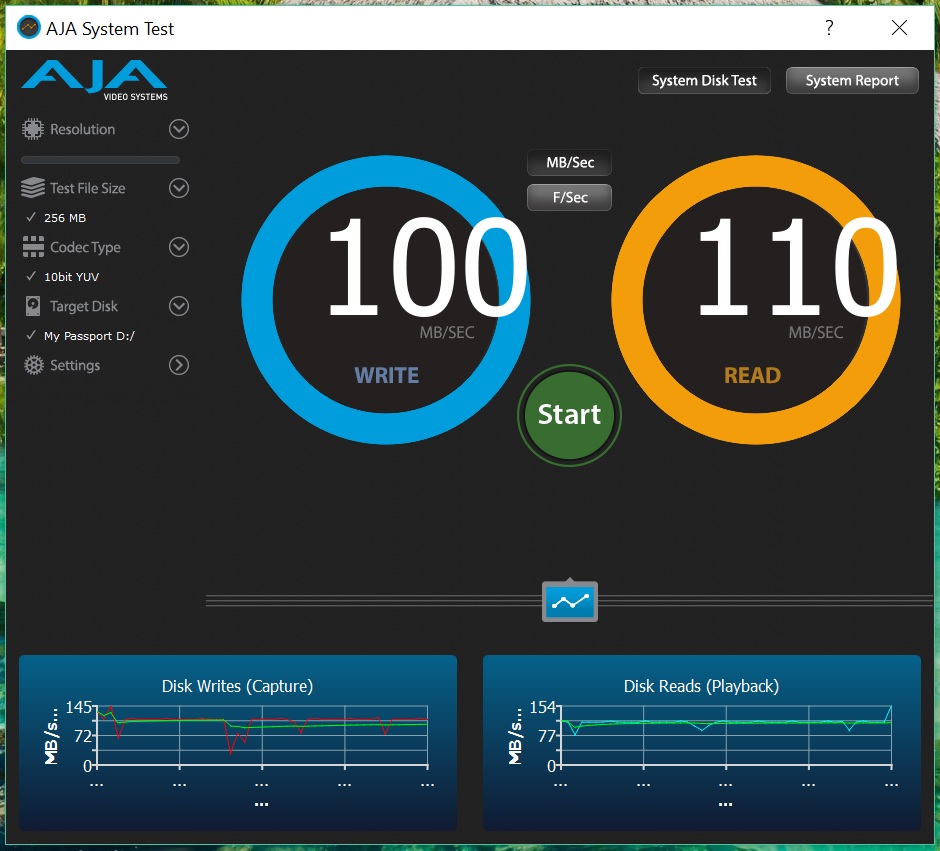Expand the Codec Type dropdown arrow
The height and width of the screenshot is (851, 940).
click(179, 247)
